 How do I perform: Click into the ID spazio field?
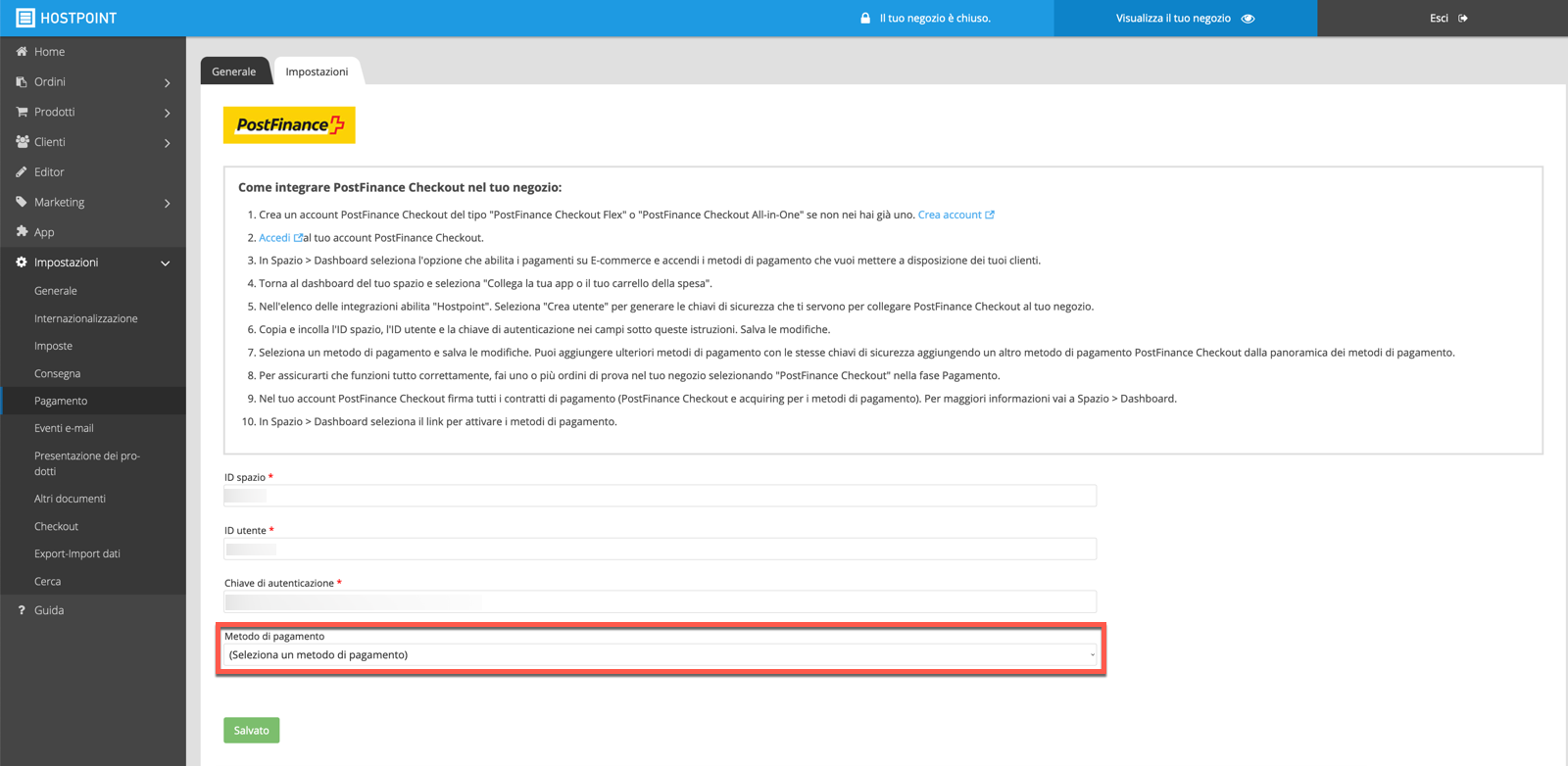(x=661, y=496)
